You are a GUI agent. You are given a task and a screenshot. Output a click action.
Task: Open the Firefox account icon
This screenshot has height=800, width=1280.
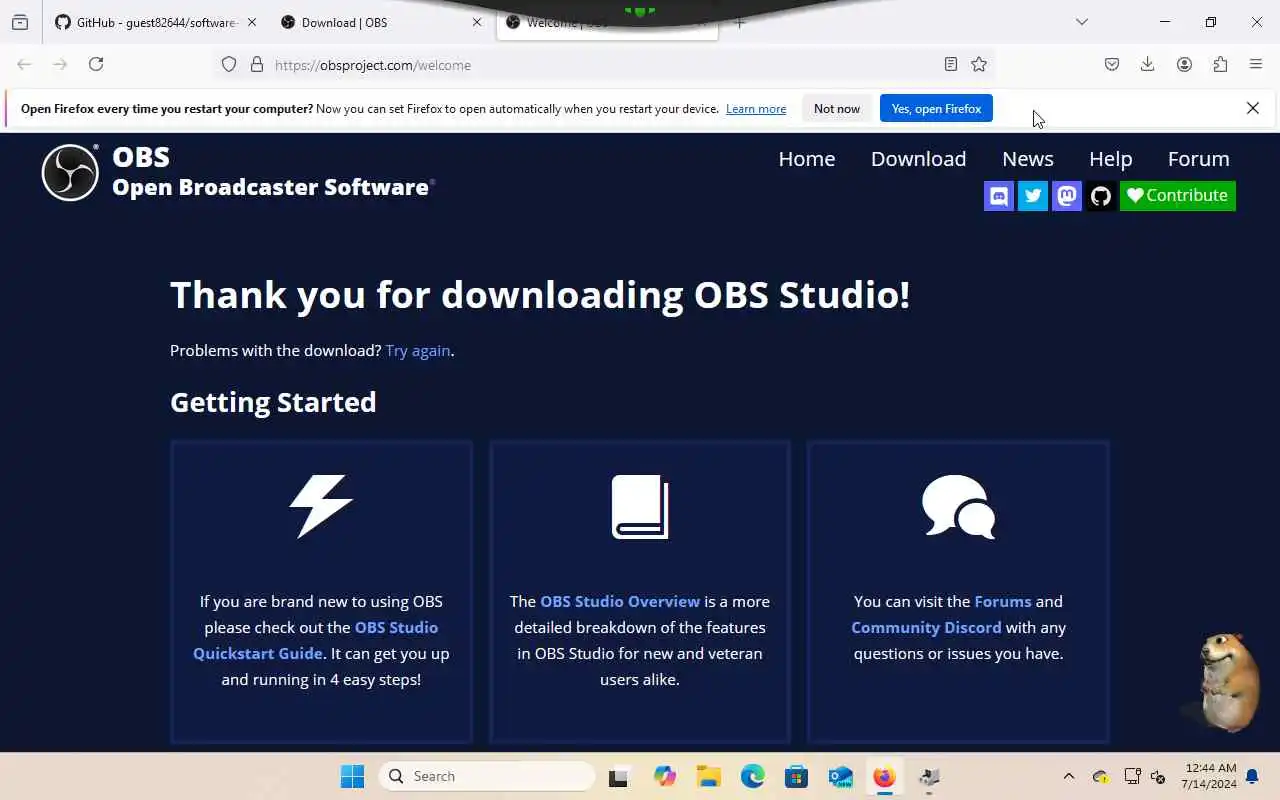click(x=1184, y=64)
